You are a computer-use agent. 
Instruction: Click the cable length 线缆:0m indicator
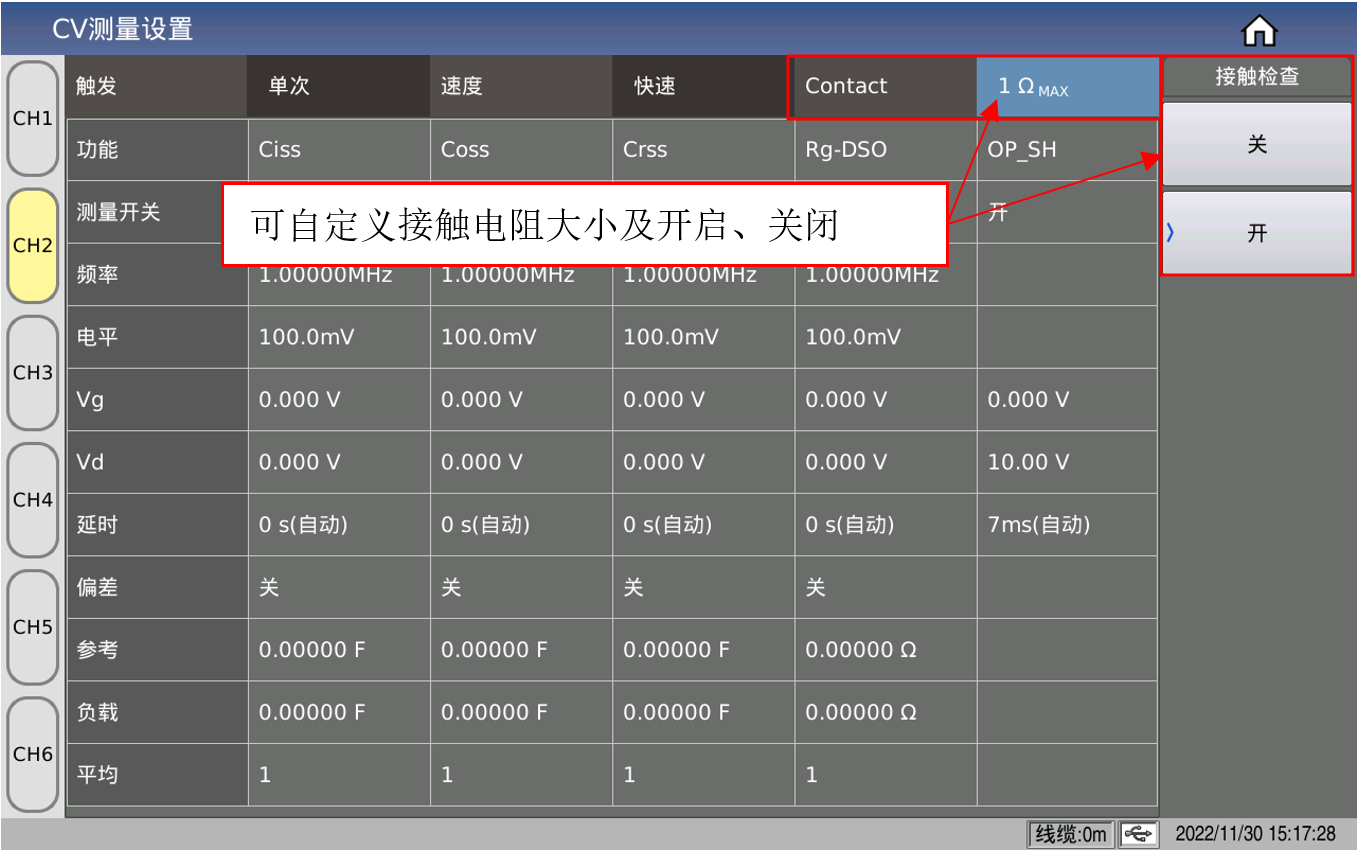tap(1070, 833)
